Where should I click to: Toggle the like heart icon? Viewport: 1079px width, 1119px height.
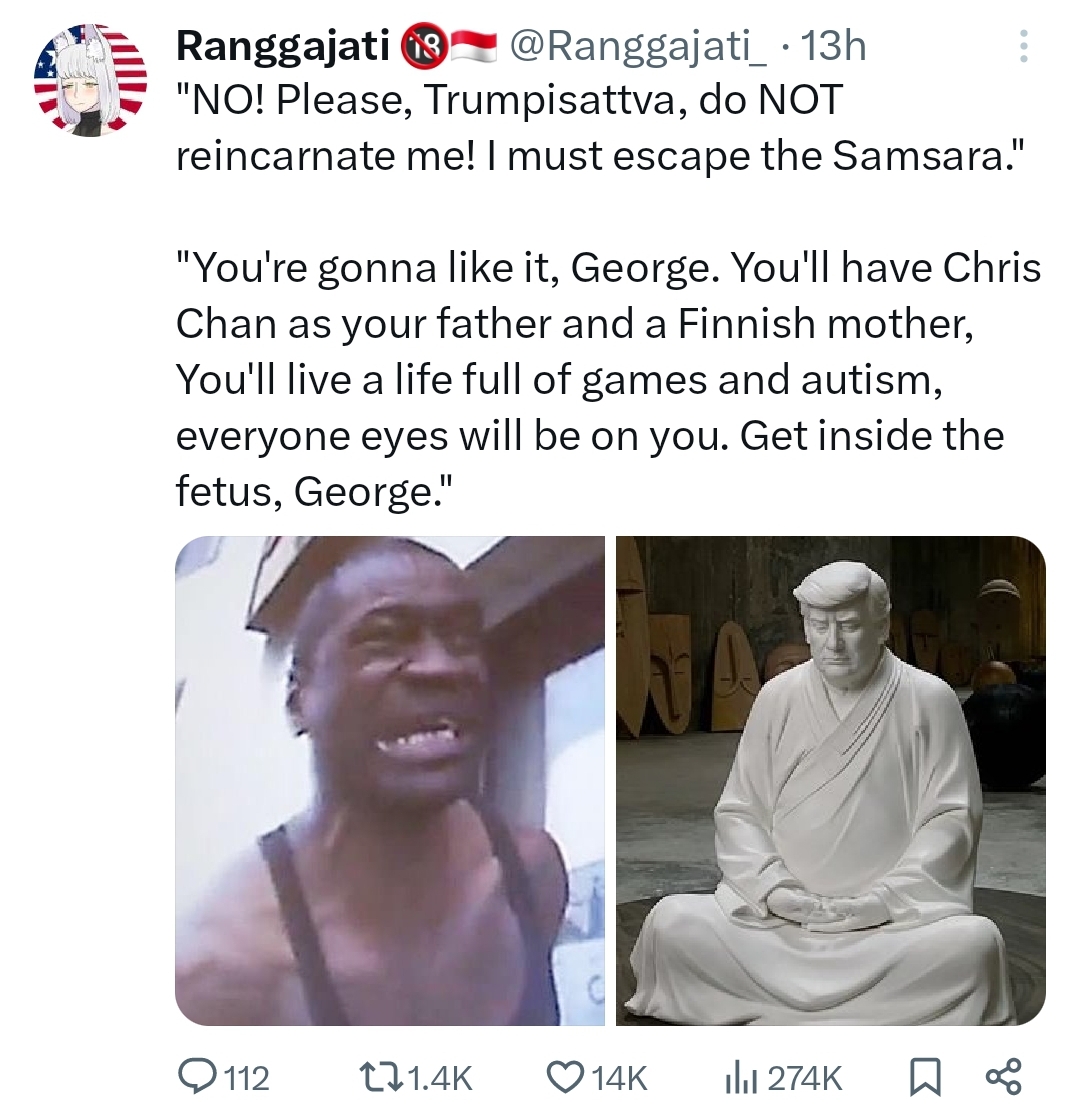tap(566, 1078)
